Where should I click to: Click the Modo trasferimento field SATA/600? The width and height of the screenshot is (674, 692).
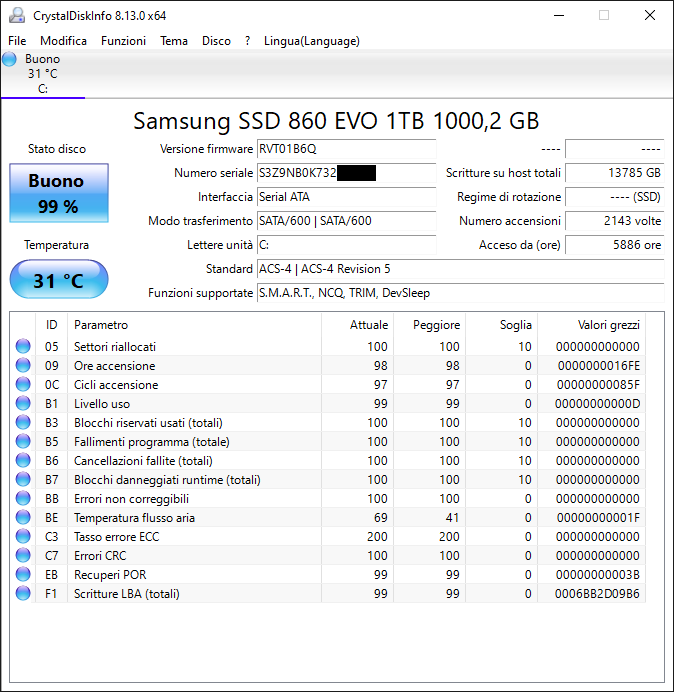[x=346, y=221]
